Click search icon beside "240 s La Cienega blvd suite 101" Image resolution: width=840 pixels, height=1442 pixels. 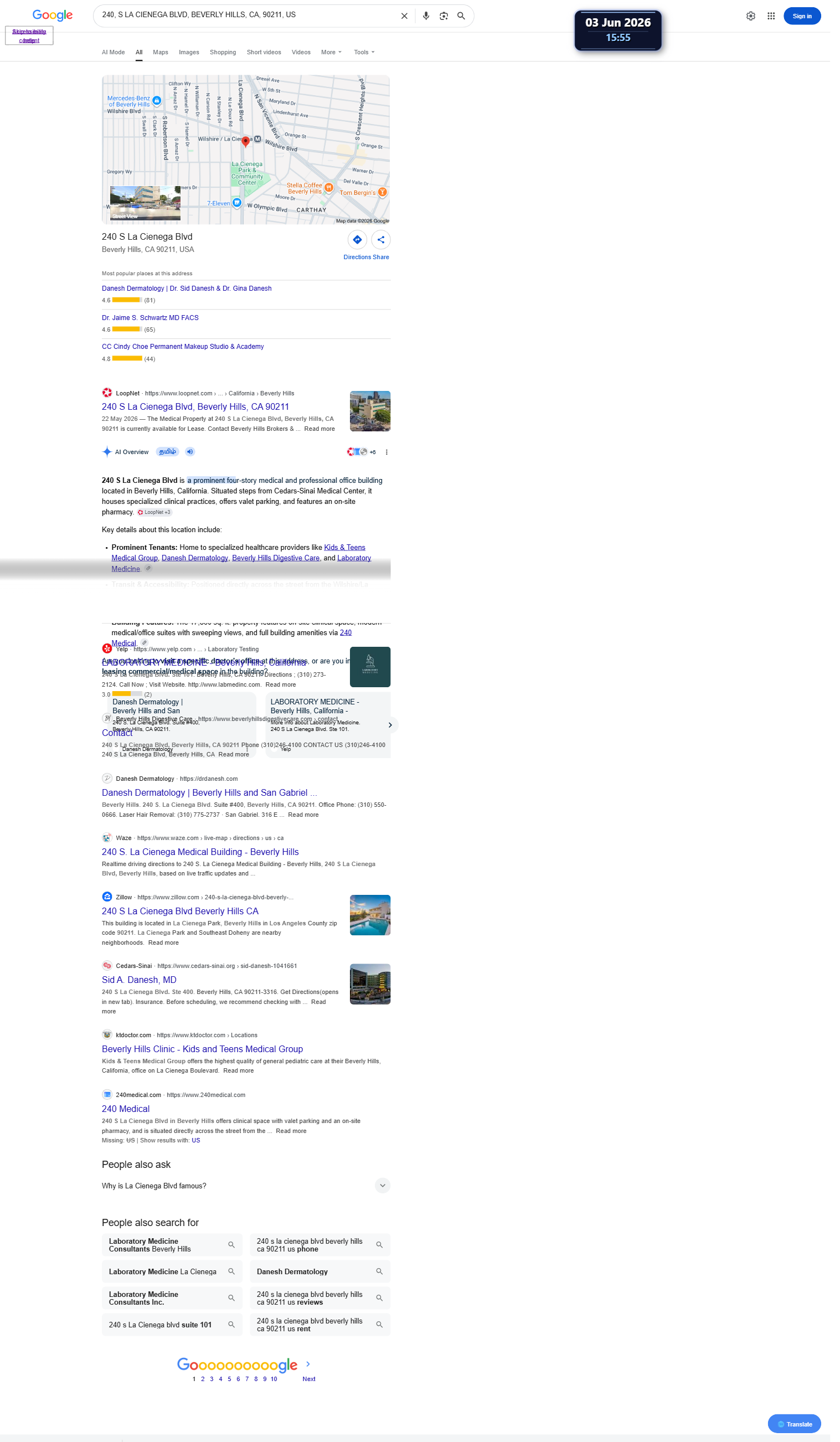(232, 1325)
